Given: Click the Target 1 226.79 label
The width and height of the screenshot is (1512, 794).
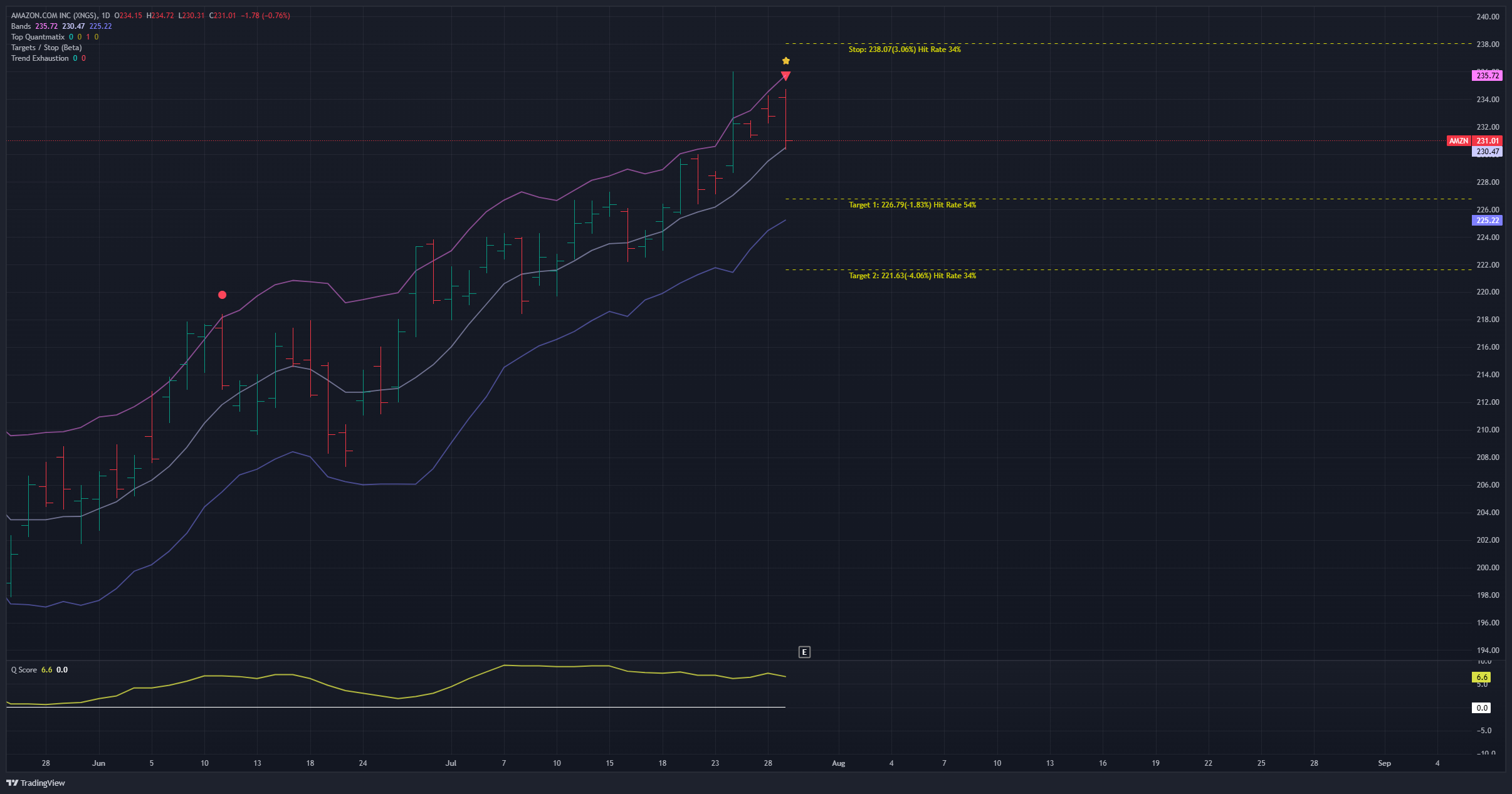Looking at the screenshot, I should (x=911, y=205).
